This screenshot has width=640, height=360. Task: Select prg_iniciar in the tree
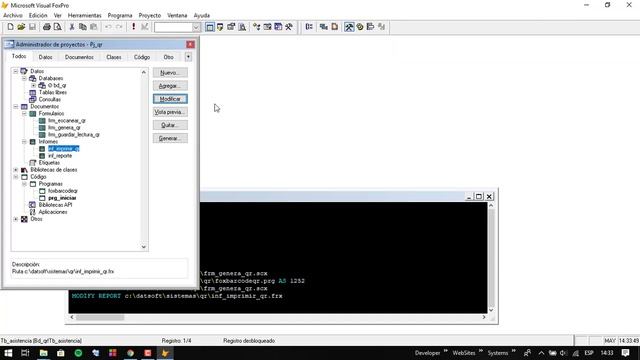pyautogui.click(x=62, y=198)
